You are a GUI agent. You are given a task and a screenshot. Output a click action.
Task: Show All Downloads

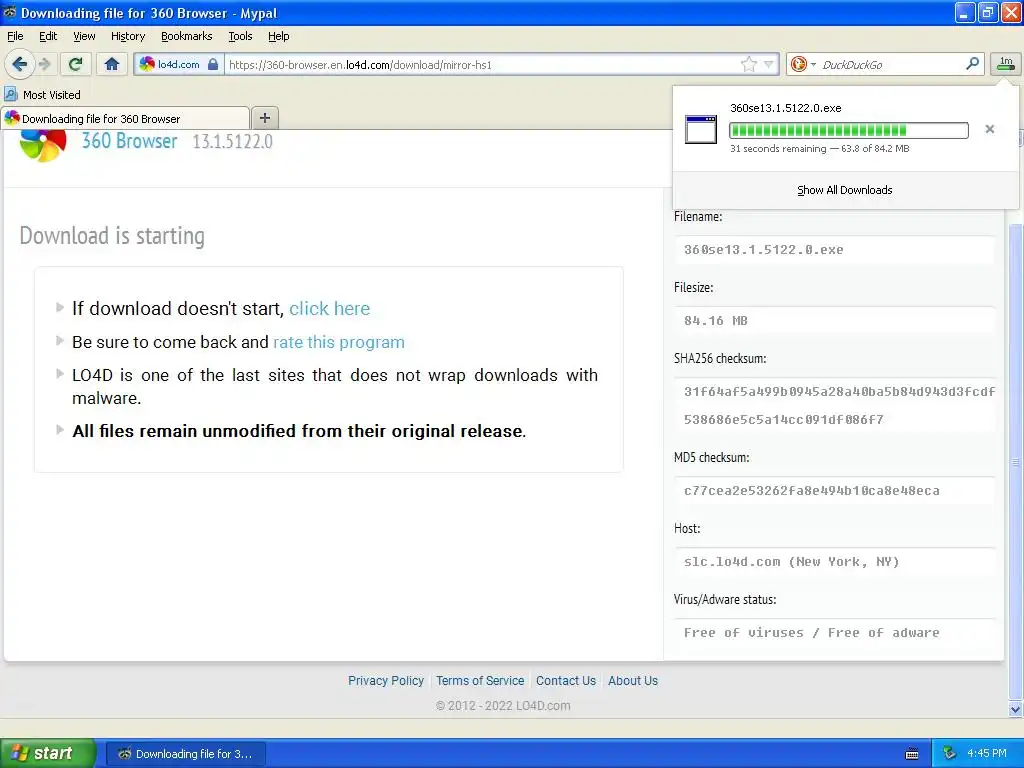point(844,190)
